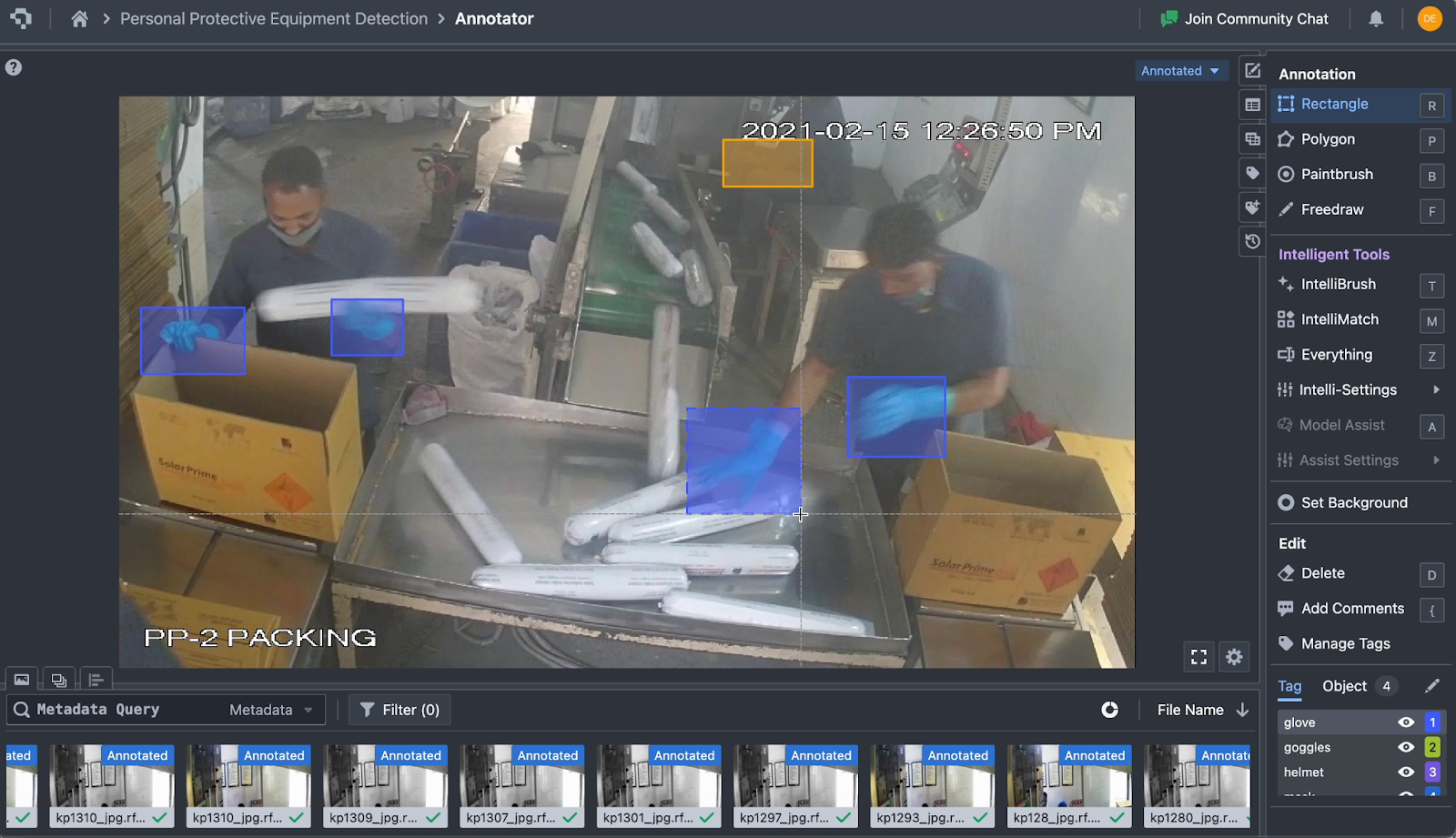Open the Metadata field selector dropdown

[272, 710]
